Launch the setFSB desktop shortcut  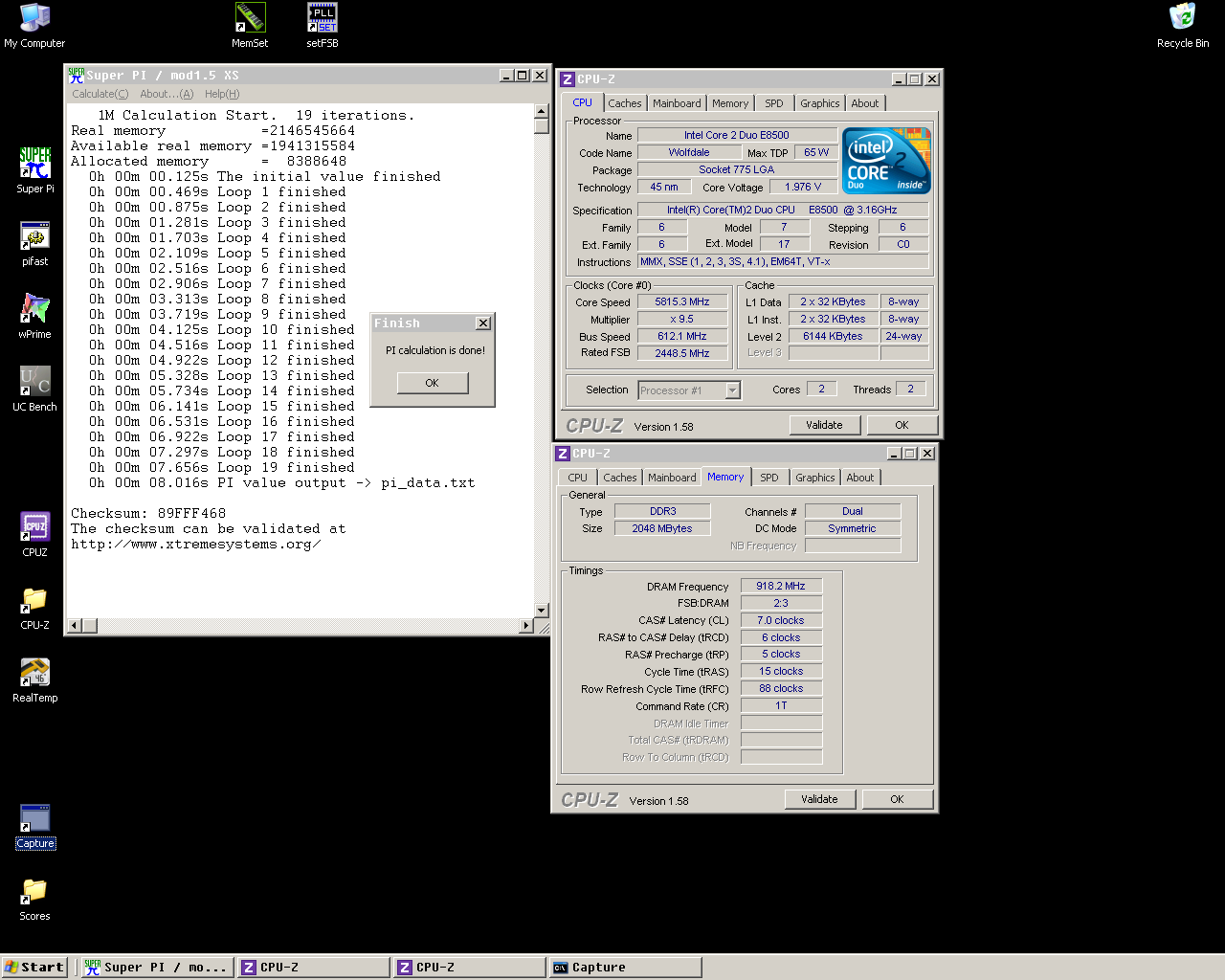(x=323, y=25)
